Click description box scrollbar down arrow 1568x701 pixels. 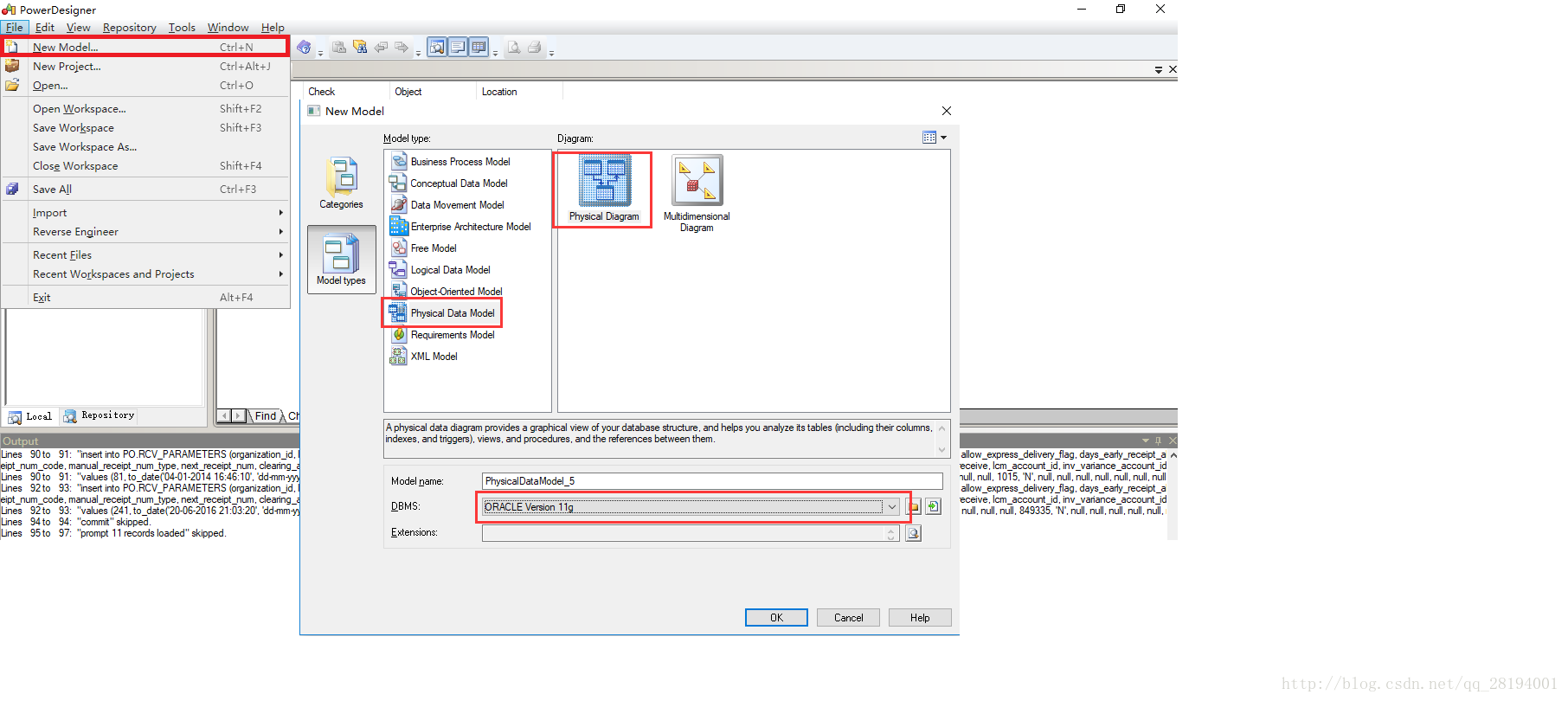[941, 449]
